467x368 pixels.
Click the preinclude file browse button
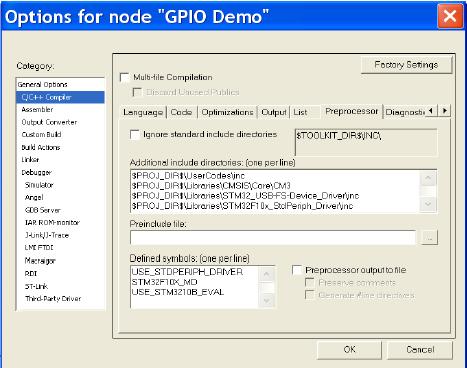pyautogui.click(x=430, y=238)
